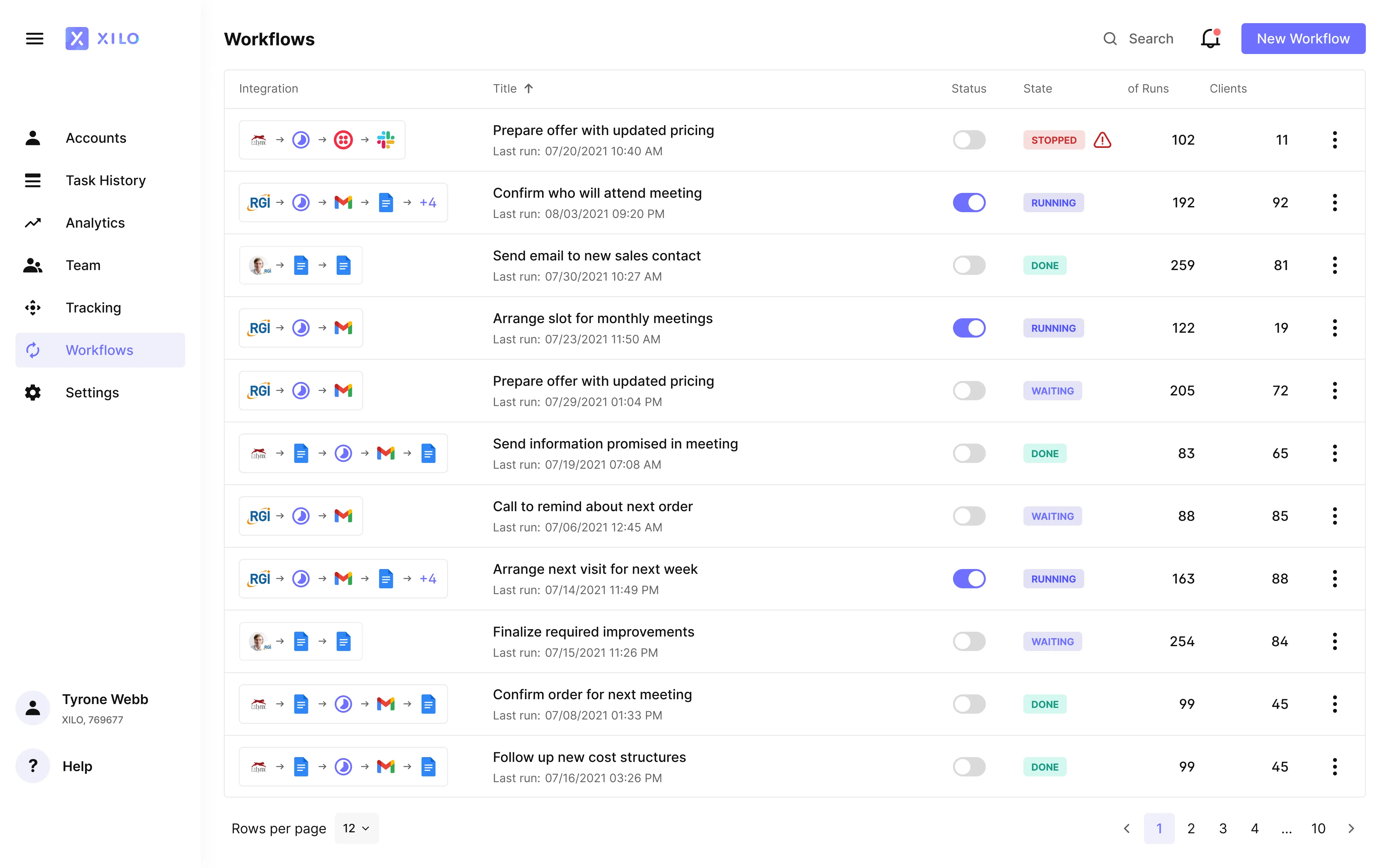This screenshot has width=1389, height=868.
Task: Click the Help question mark icon
Action: (x=33, y=766)
